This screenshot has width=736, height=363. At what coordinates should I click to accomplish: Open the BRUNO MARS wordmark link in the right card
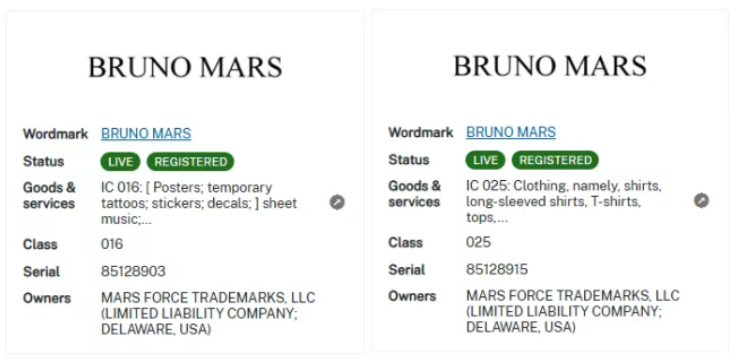[x=511, y=132]
